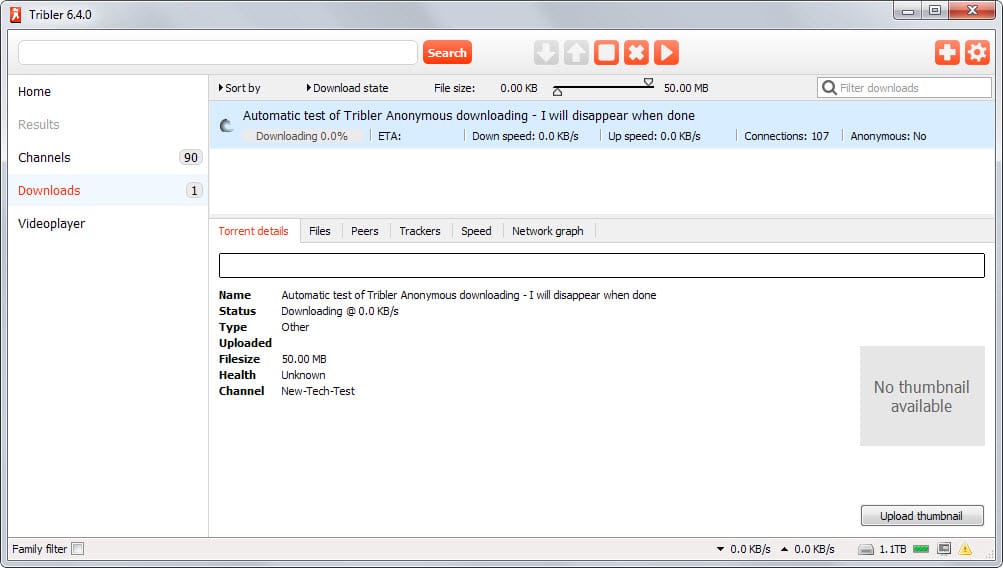Select the Automatic test of Tribler download row
Image resolution: width=1003 pixels, height=568 pixels.
pyautogui.click(x=601, y=125)
